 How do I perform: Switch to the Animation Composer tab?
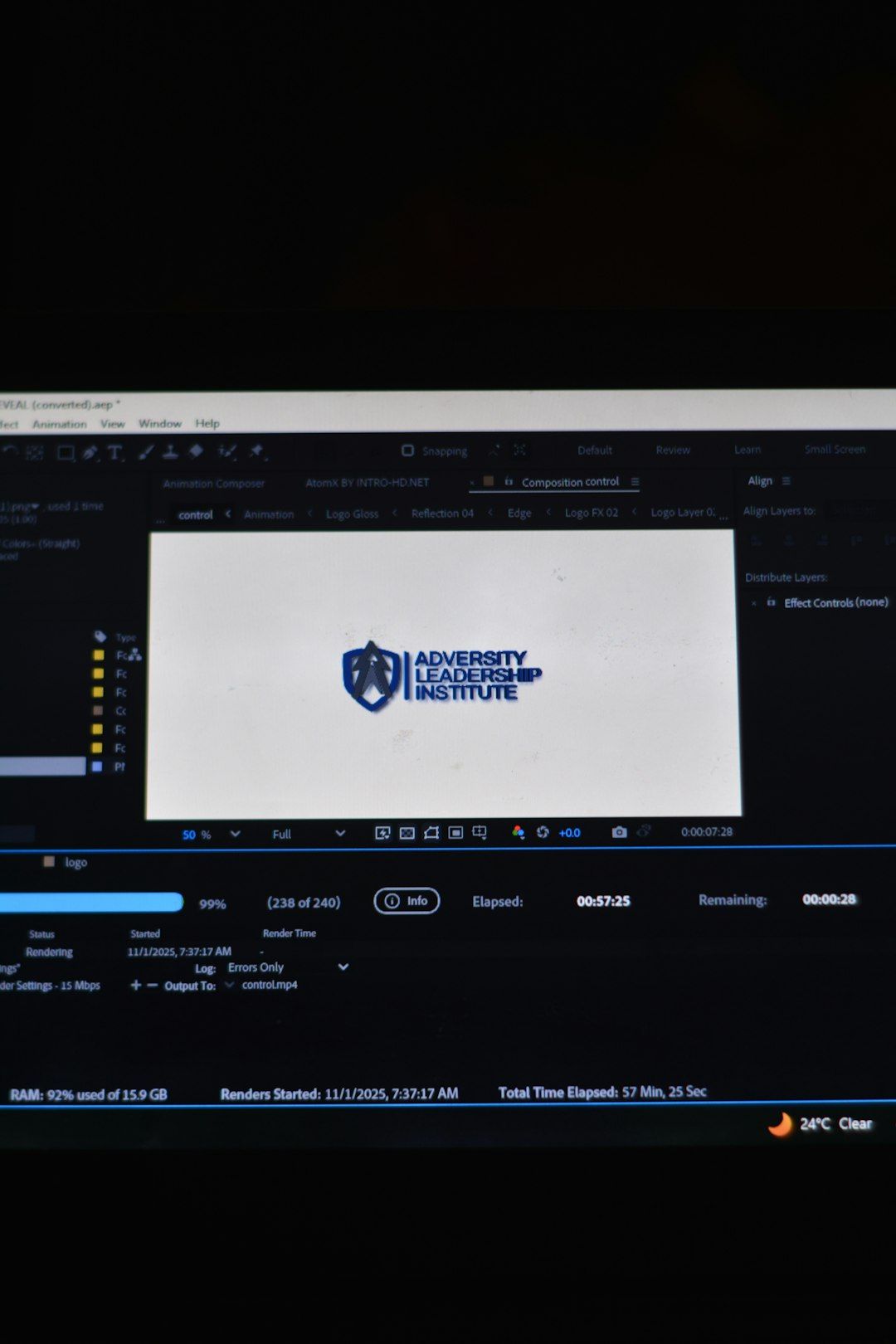(213, 484)
